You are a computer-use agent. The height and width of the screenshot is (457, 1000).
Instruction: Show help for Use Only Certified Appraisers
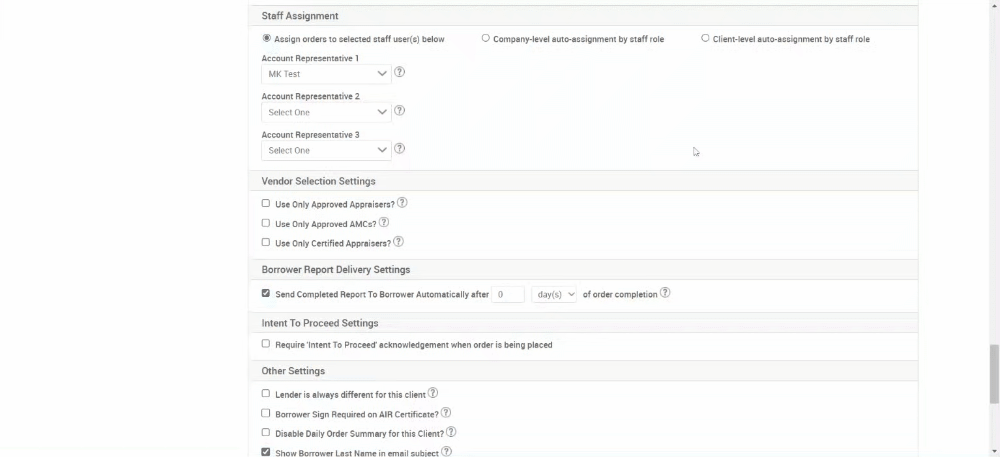coord(398,242)
